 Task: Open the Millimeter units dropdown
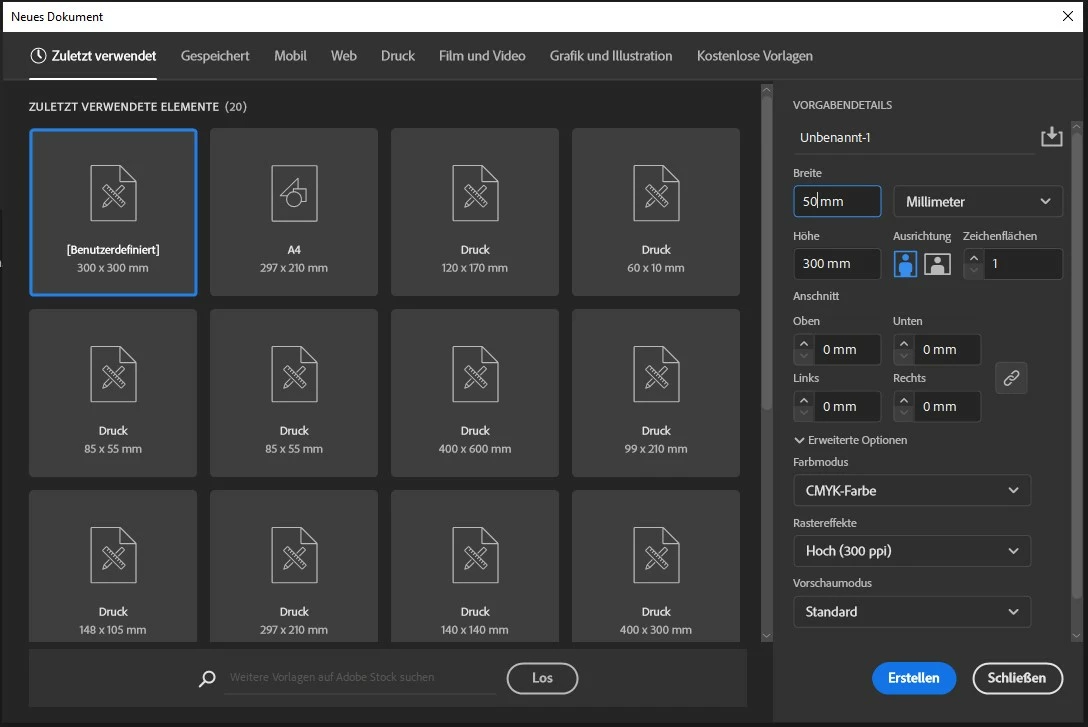point(978,201)
